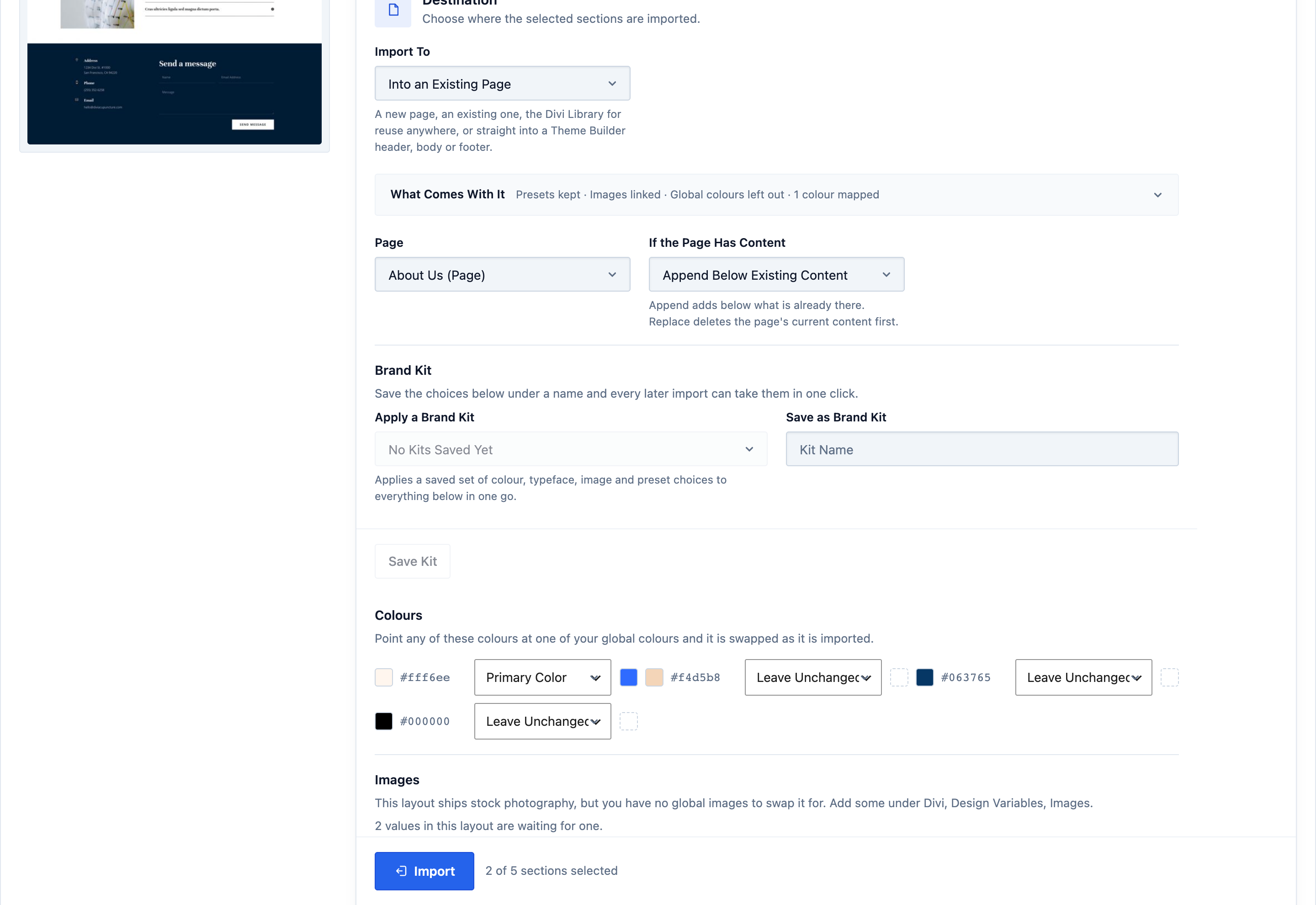Click the empty target swatch after #000000 dropdown
1316x905 pixels.
coord(629,721)
